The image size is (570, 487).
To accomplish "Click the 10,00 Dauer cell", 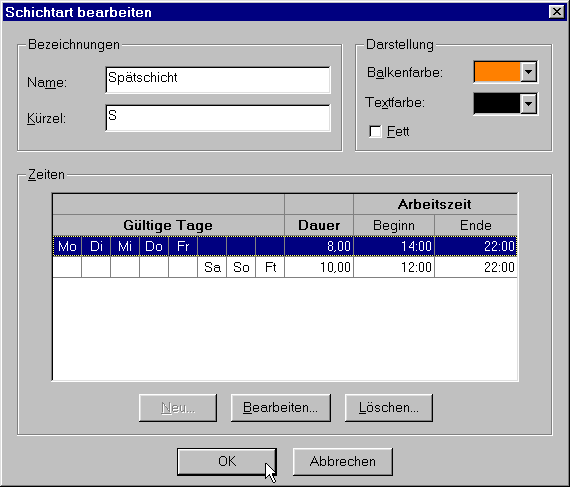I will pos(319,267).
